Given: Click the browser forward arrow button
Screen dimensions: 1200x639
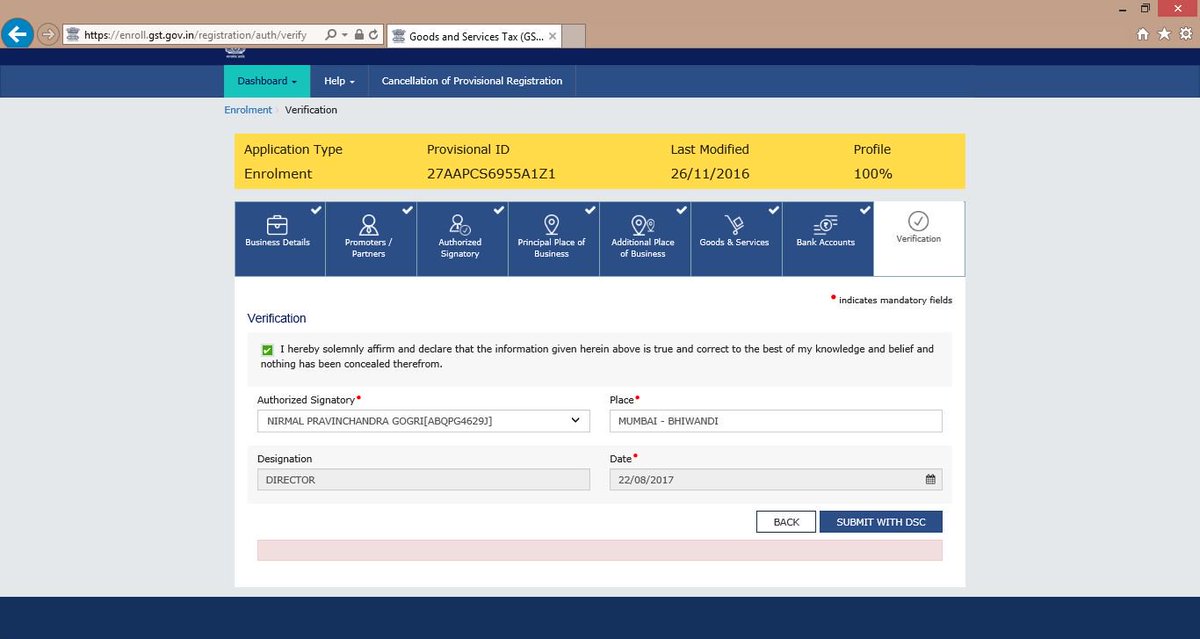Looking at the screenshot, I should pyautogui.click(x=48, y=34).
